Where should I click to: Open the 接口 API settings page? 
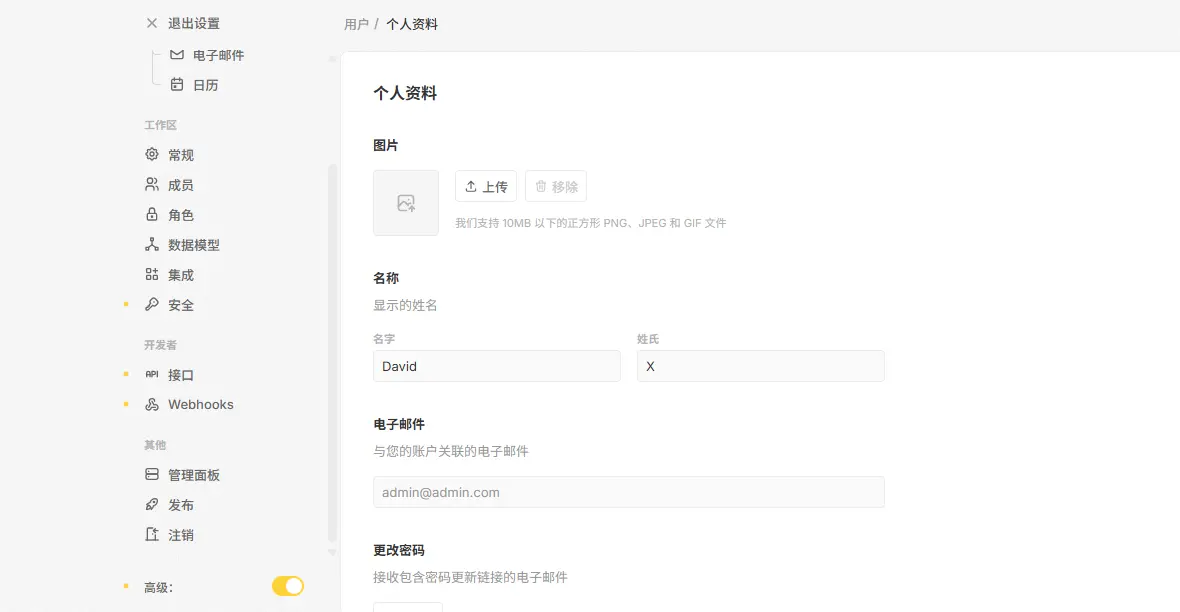(x=180, y=375)
